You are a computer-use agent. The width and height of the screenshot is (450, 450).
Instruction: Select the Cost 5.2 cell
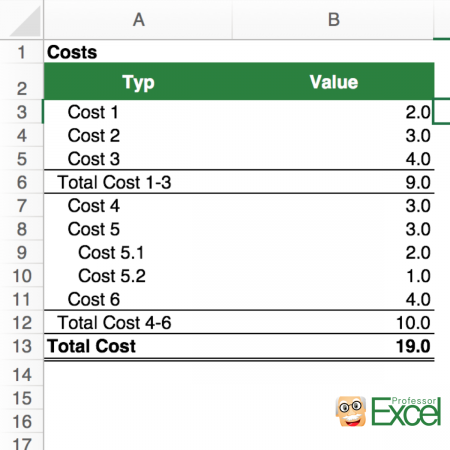click(x=138, y=276)
